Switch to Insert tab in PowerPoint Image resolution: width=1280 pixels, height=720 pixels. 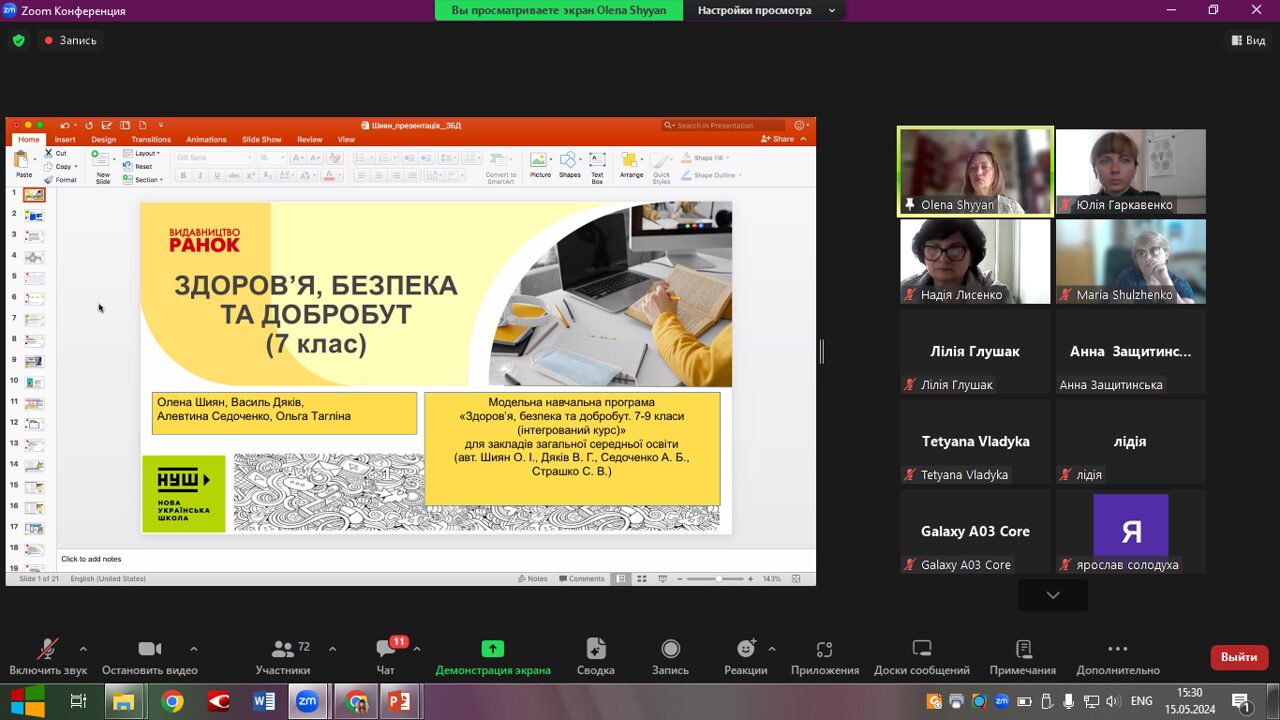pos(65,139)
